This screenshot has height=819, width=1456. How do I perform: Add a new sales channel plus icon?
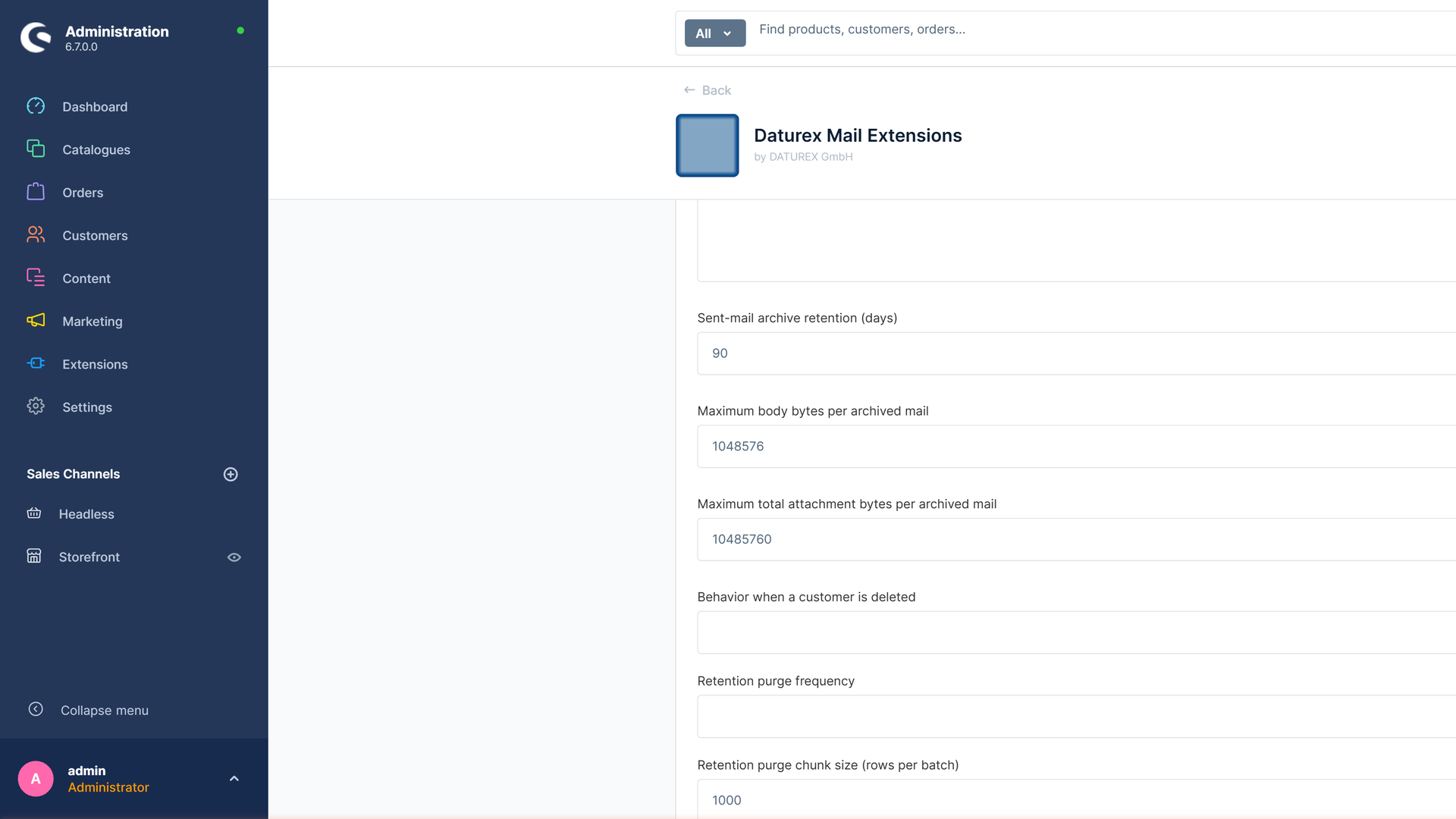(231, 474)
